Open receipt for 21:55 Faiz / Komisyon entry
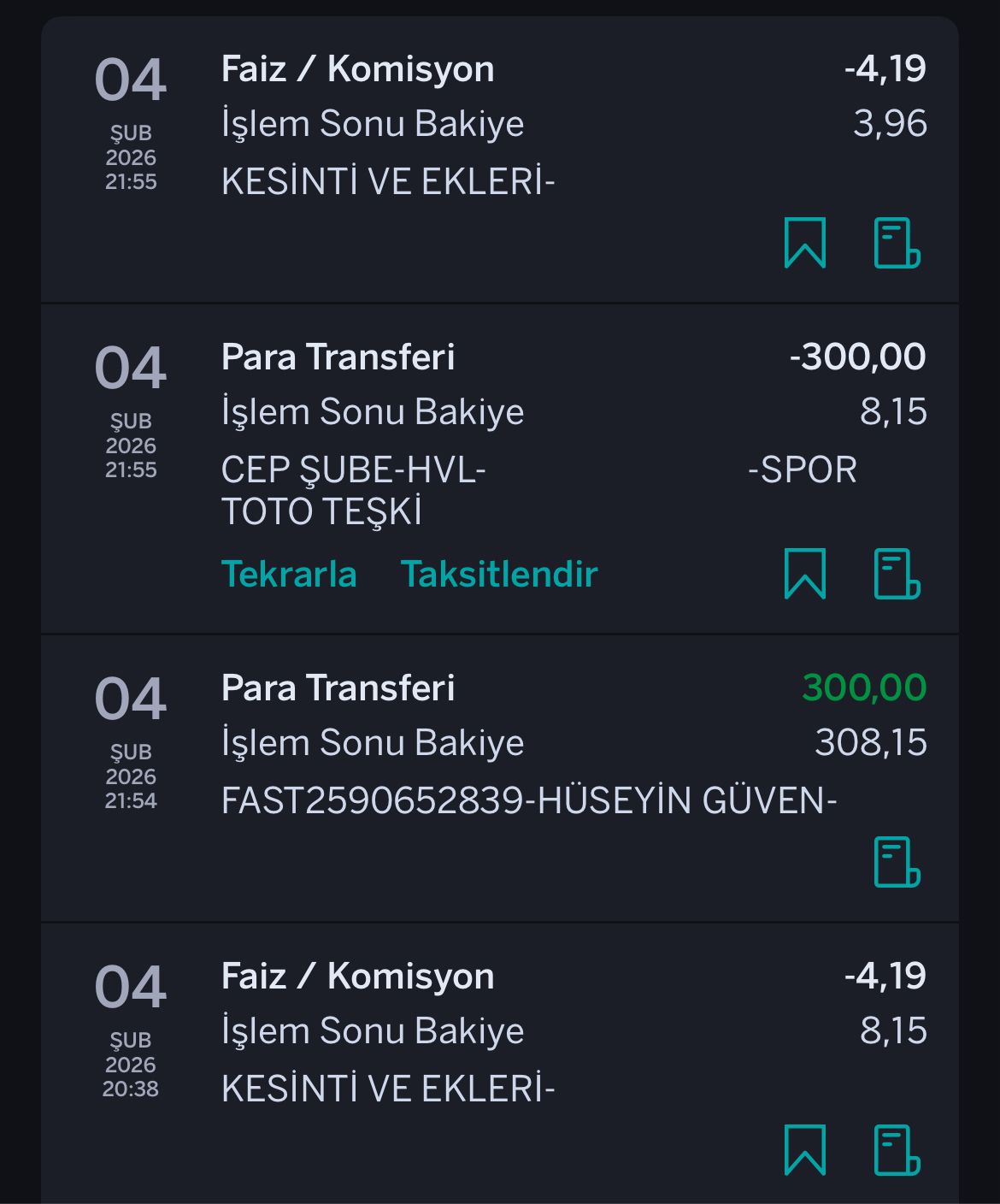Image resolution: width=1000 pixels, height=1204 pixels. pyautogui.click(x=897, y=243)
